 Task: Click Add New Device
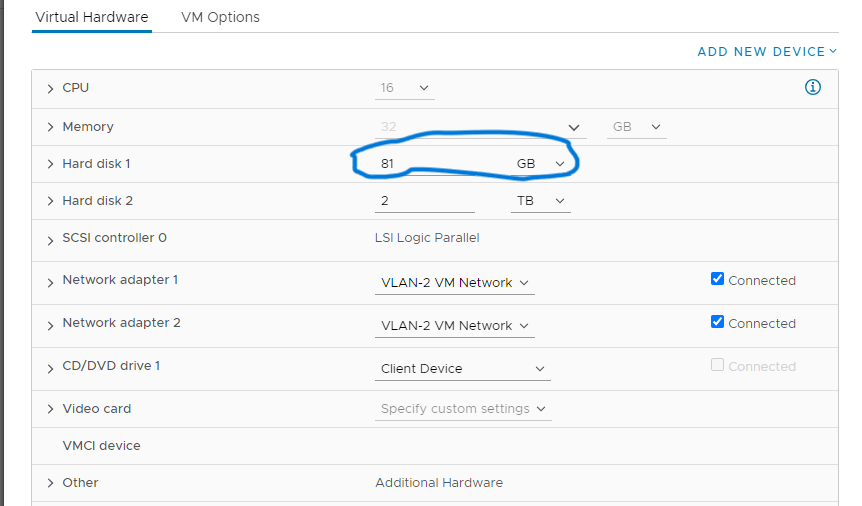(x=766, y=51)
